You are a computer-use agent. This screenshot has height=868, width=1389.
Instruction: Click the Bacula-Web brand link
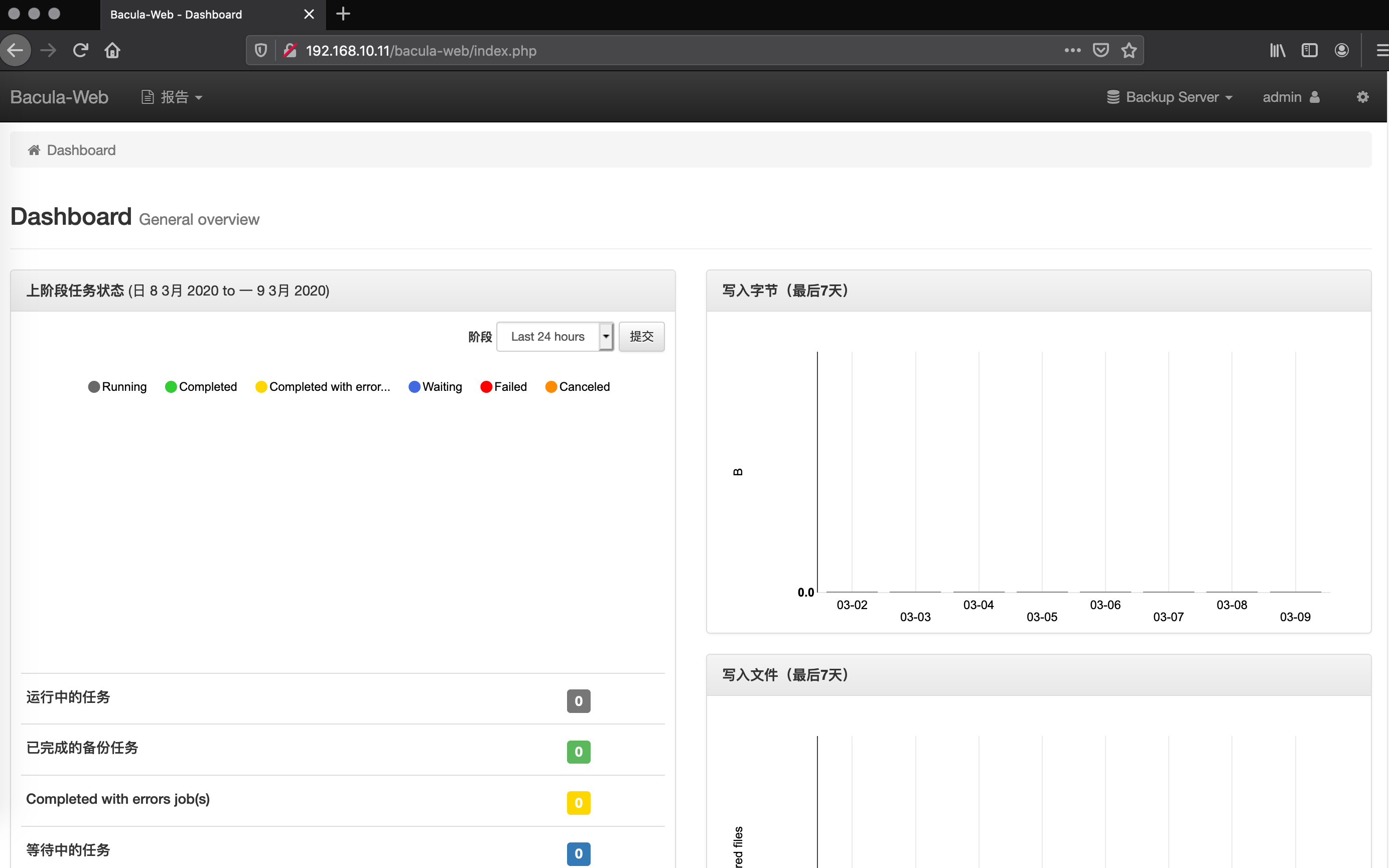point(59,97)
